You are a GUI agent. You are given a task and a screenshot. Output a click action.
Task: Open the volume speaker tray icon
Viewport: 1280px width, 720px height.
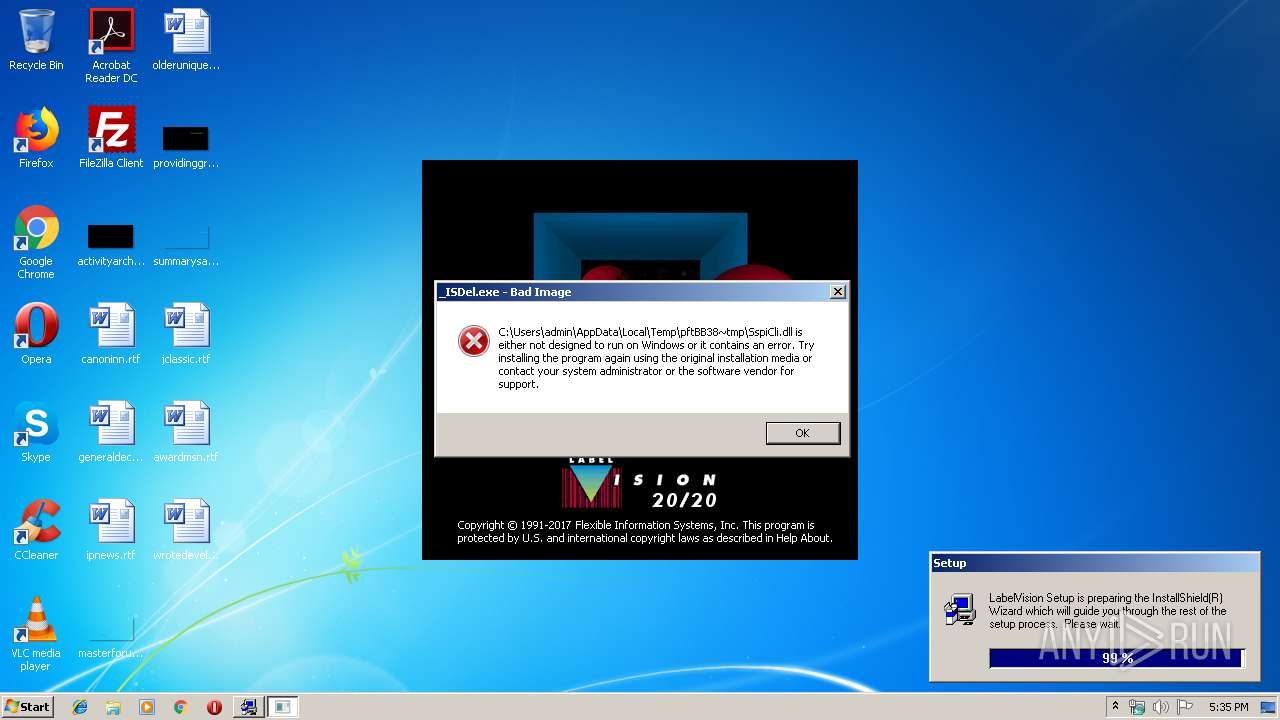coord(1160,707)
